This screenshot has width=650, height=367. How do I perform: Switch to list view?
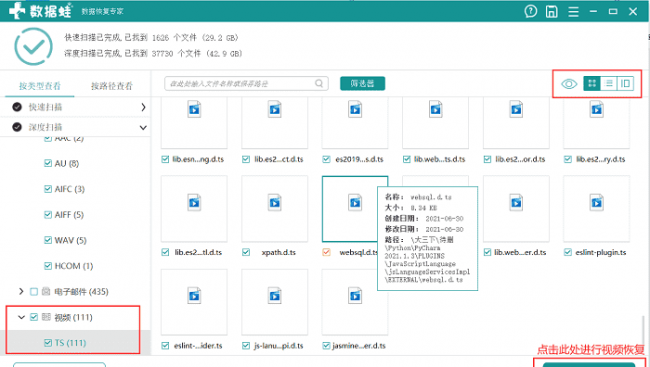tap(609, 83)
